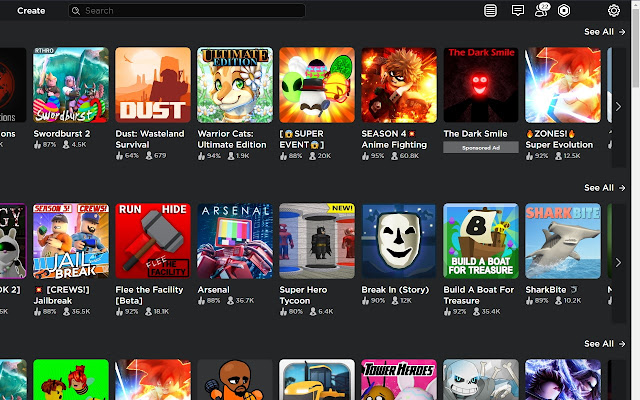The height and width of the screenshot is (400, 640).
Task: Click See All for Jailbreak row
Action: coord(604,188)
